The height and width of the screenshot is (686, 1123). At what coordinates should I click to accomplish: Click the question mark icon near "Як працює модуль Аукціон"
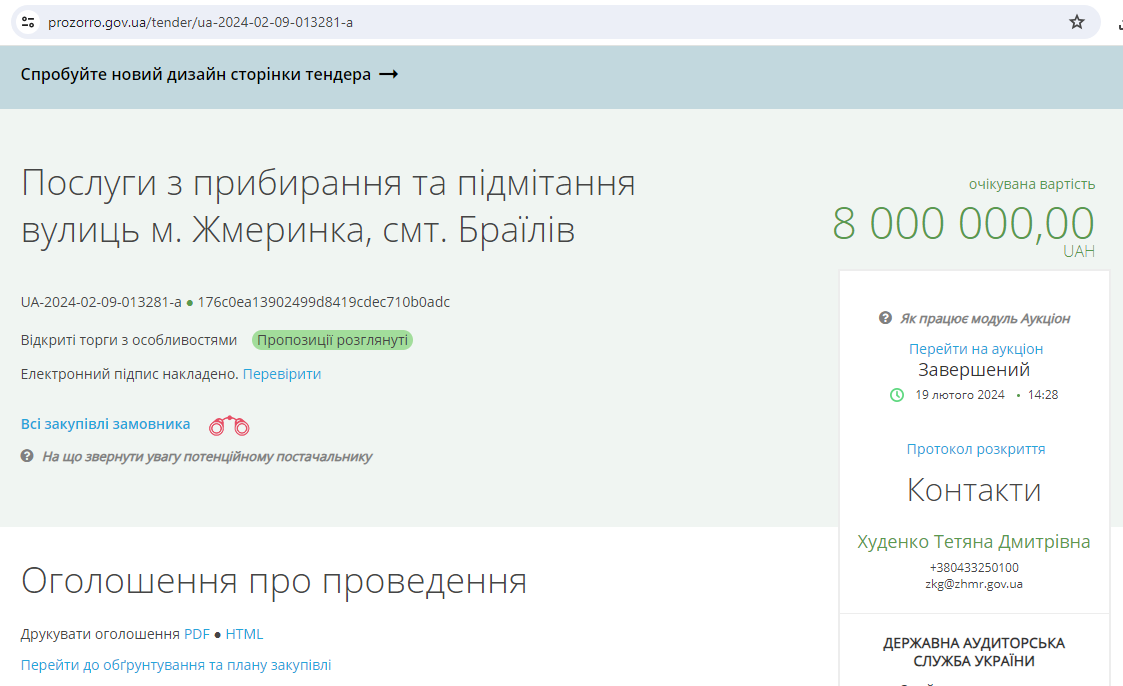click(884, 319)
